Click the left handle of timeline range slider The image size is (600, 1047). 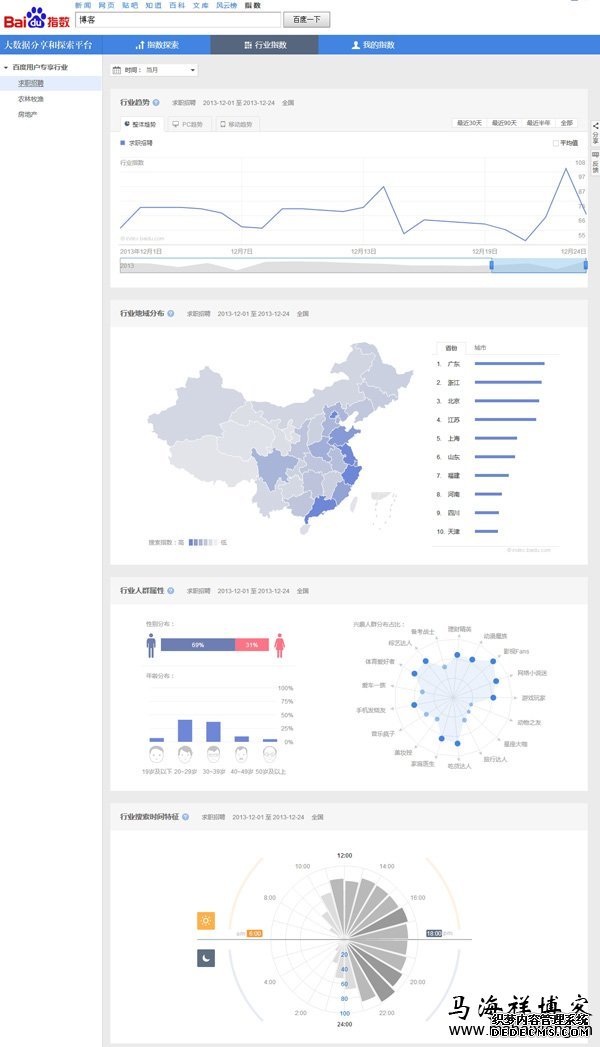(x=491, y=265)
